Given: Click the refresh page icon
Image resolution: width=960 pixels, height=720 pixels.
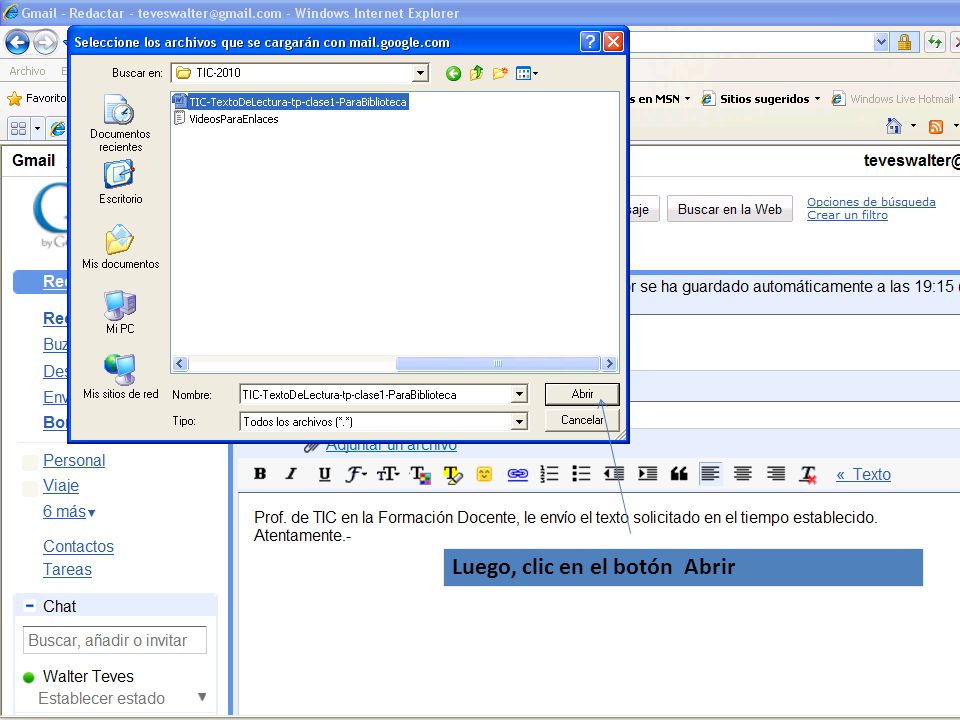Looking at the screenshot, I should pyautogui.click(x=934, y=42).
